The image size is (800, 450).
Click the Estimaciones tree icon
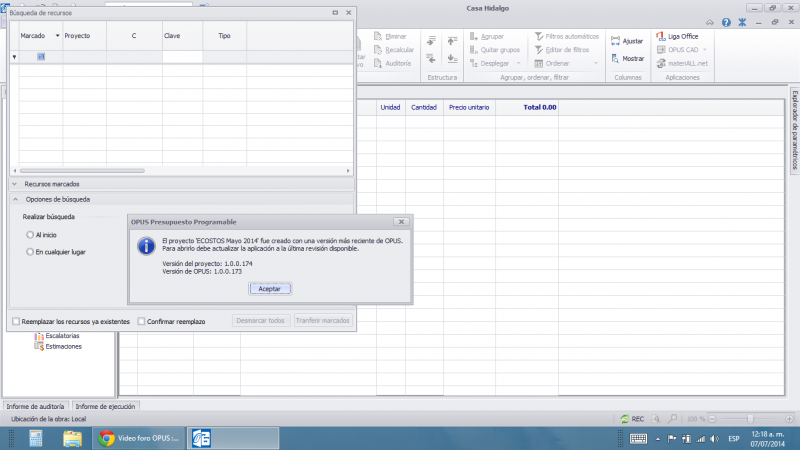[39, 346]
